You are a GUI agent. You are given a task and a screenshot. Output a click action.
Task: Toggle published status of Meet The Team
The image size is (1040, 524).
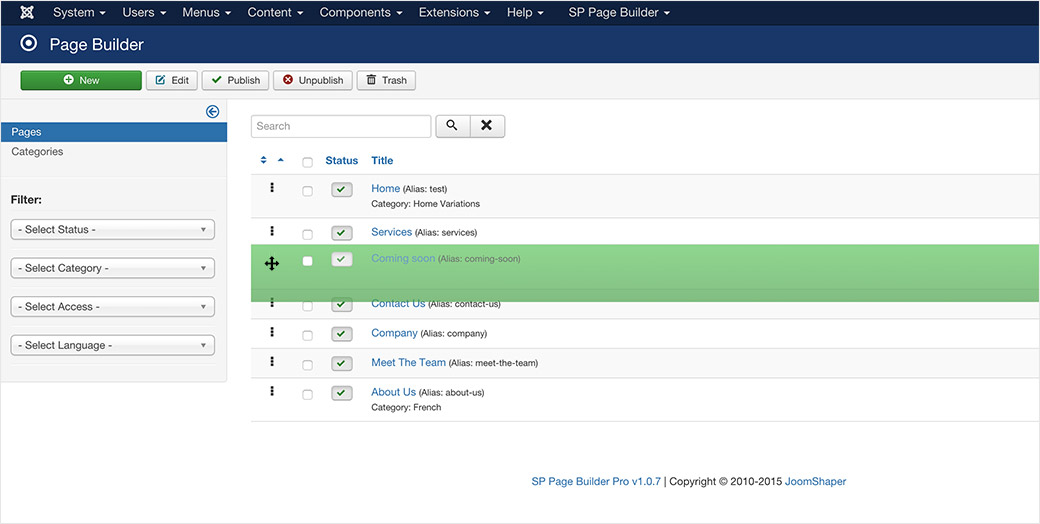tap(342, 364)
